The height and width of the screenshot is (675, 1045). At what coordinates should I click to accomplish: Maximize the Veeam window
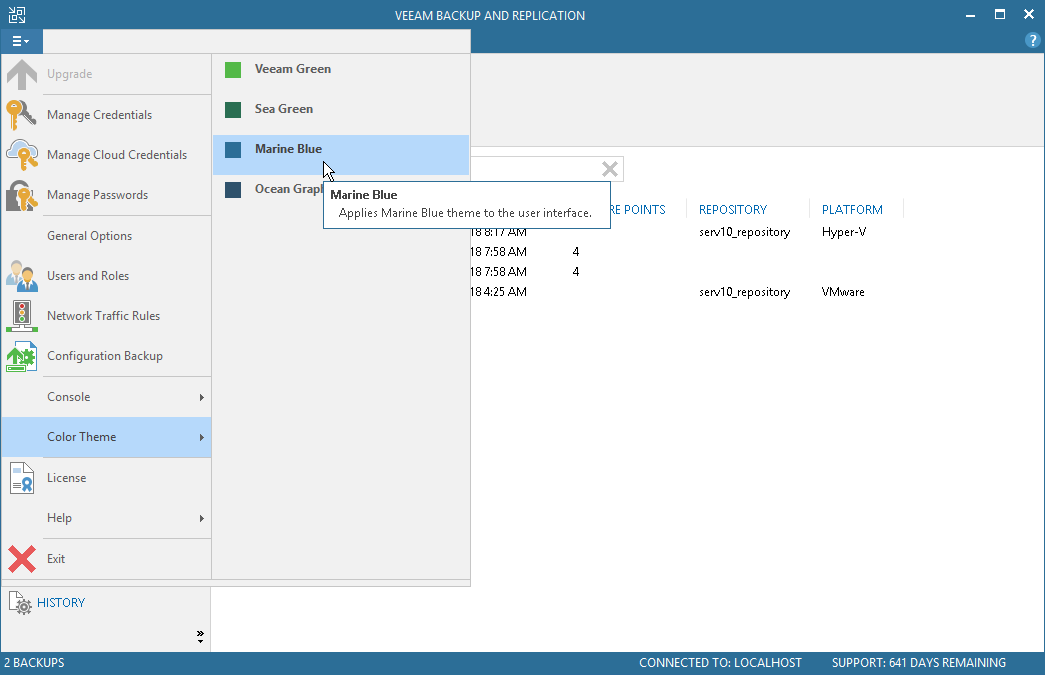[1000, 14]
